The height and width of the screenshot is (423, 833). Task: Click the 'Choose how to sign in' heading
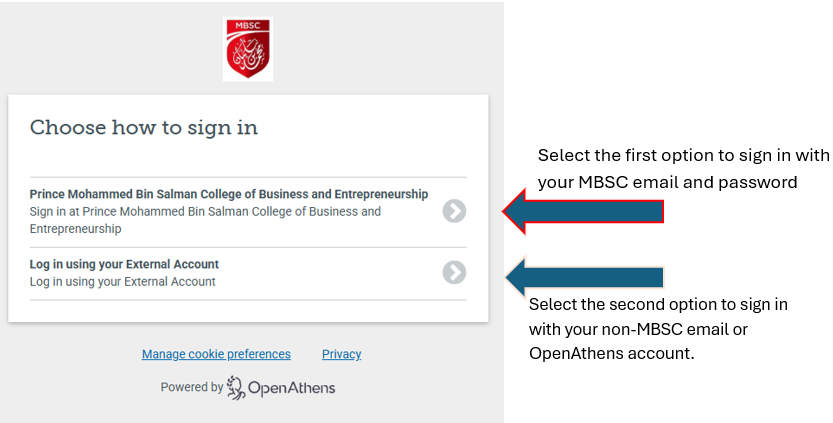[x=144, y=128]
